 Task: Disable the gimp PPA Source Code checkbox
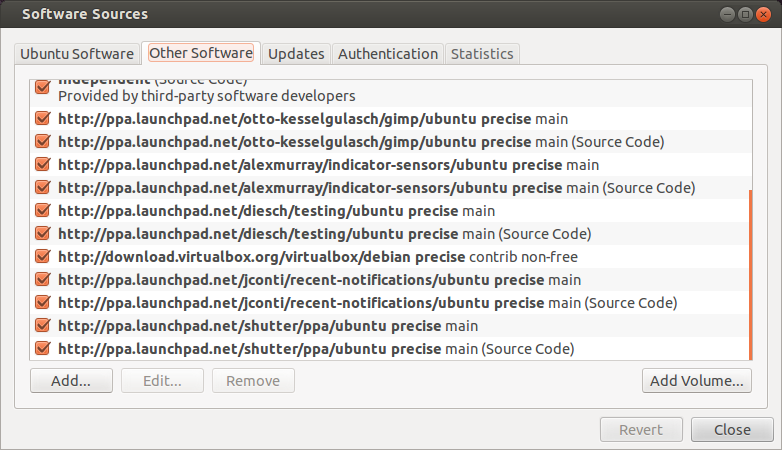coord(43,141)
